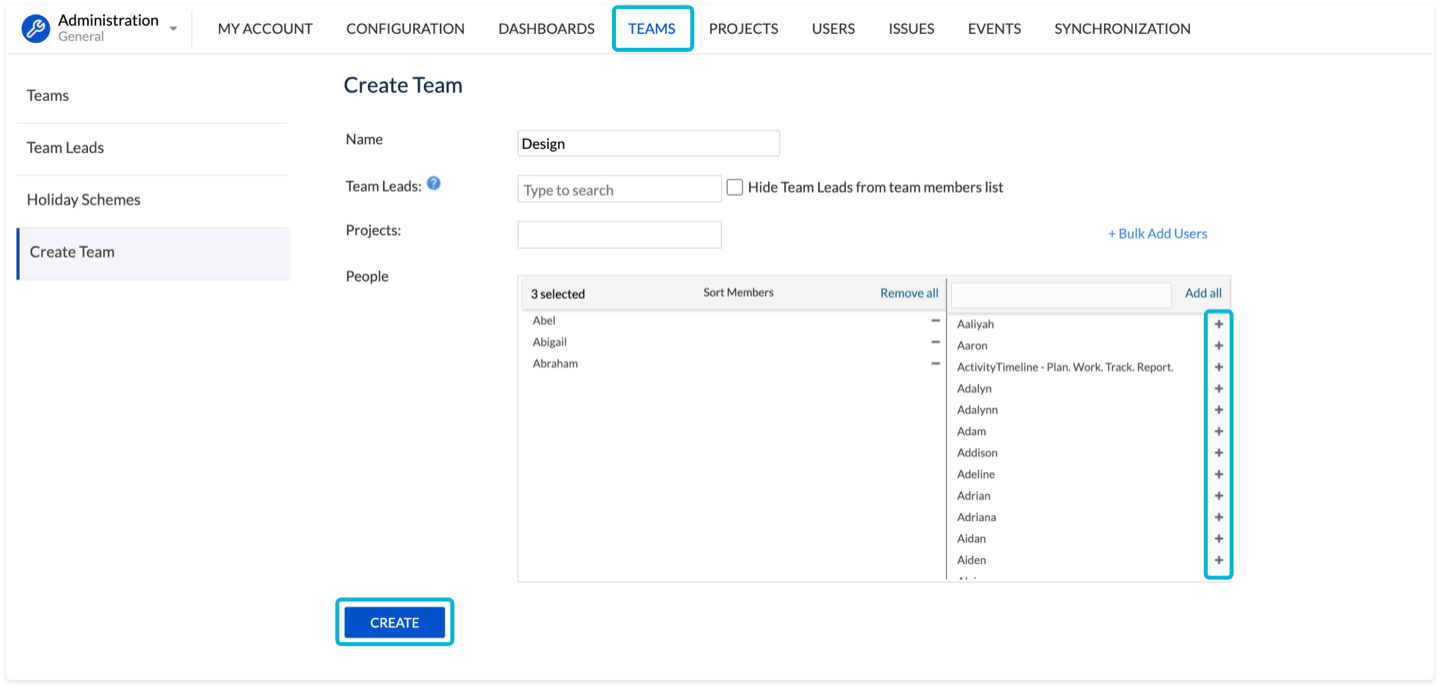The width and height of the screenshot is (1440, 688).
Task: Expand the Administration General dropdown arrow
Action: 173,29
